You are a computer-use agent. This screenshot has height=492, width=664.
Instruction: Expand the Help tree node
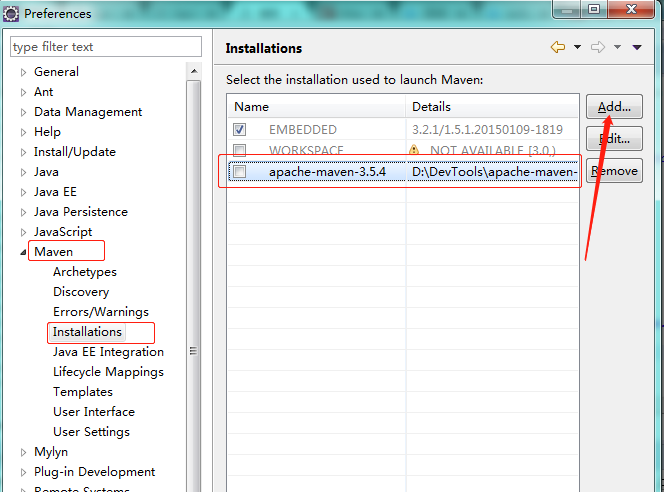point(23,132)
